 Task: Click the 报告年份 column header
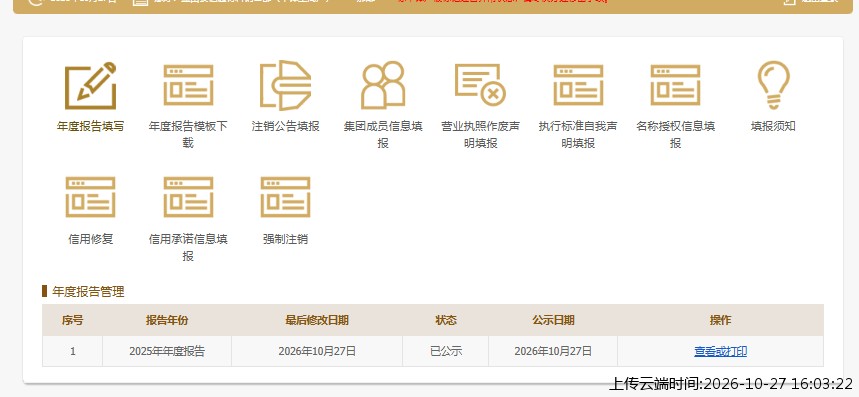tap(167, 320)
